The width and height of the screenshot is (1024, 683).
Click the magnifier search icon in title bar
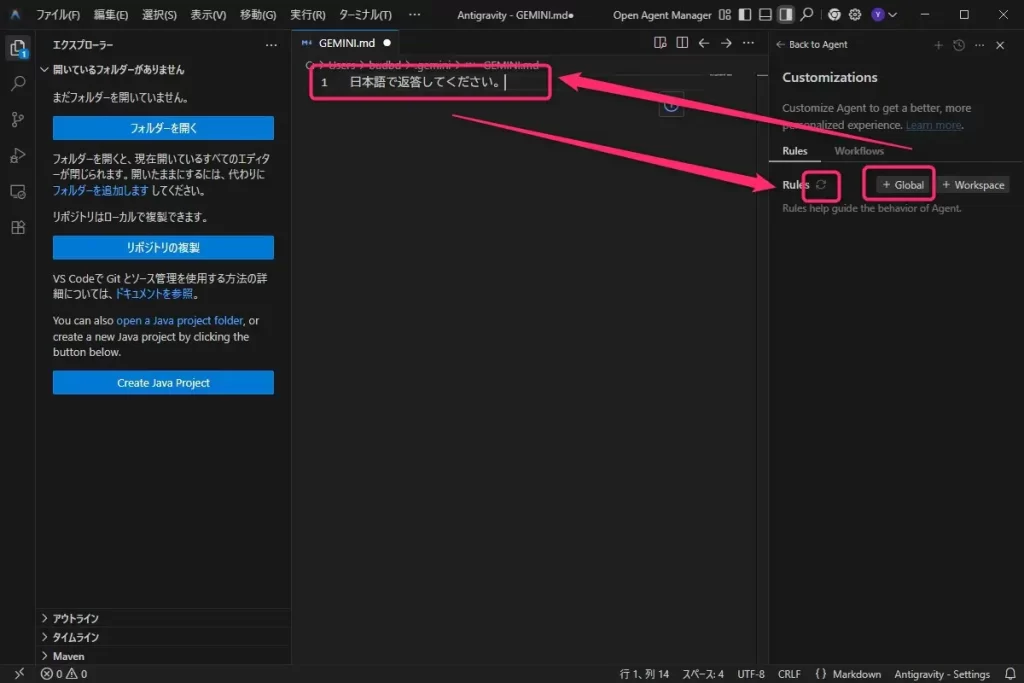807,14
